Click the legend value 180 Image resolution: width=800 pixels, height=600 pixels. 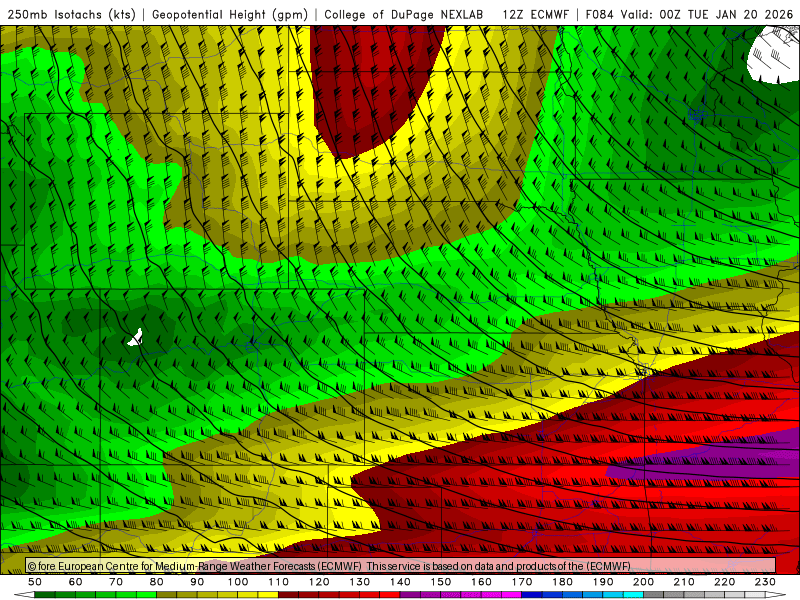click(562, 582)
